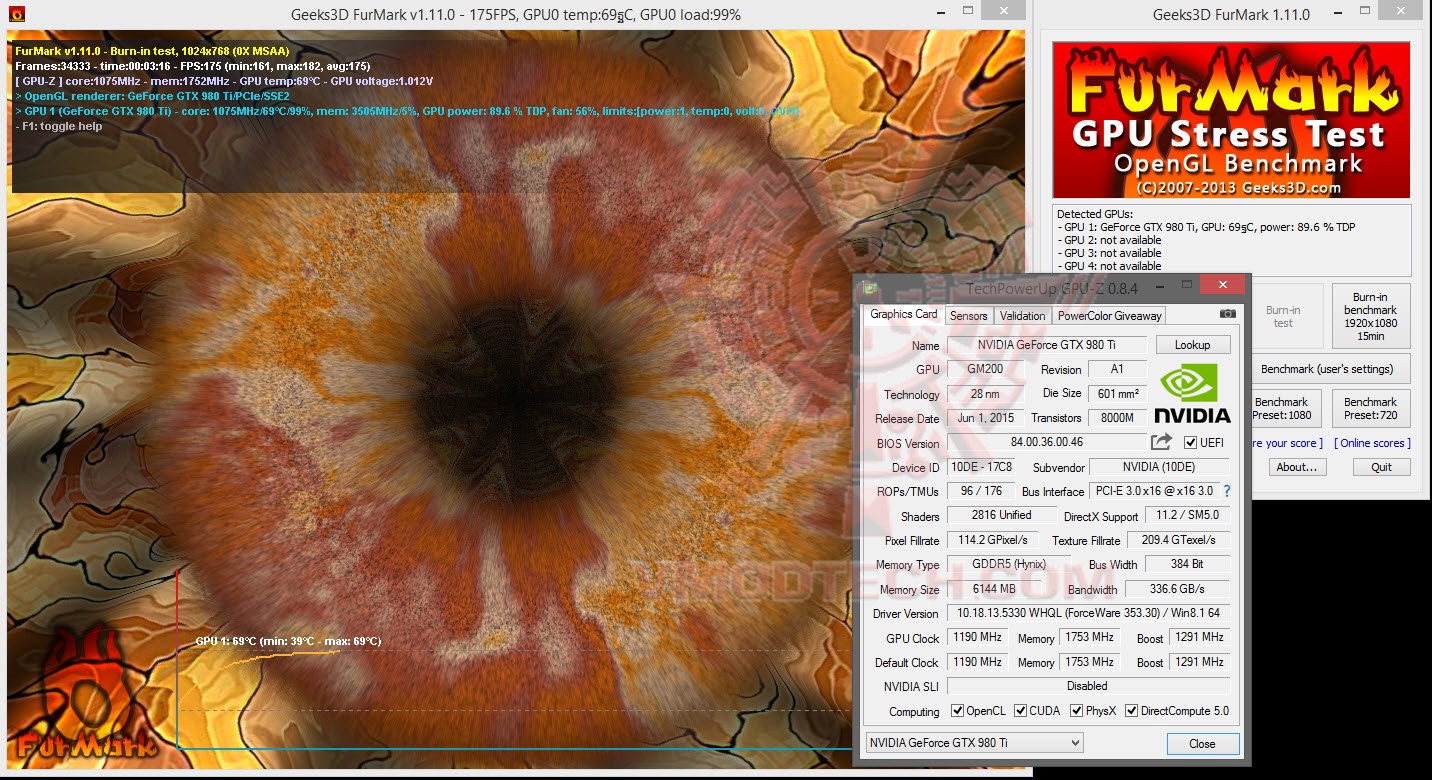Open the GPU selection dropdown in GPU-Z
The image size is (1432, 780).
(x=1075, y=743)
